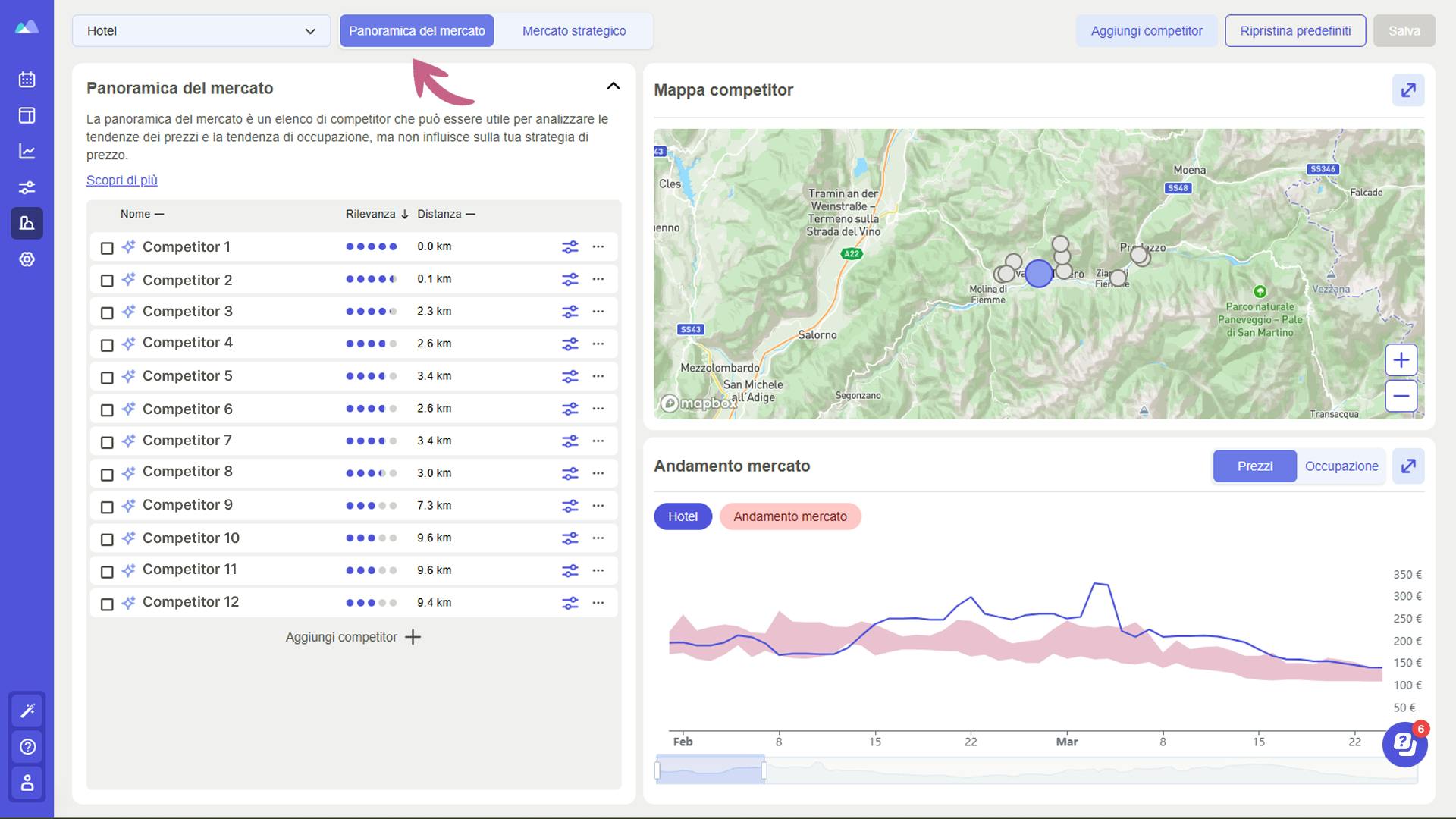Expand the Andamento mercato chart fullscreen
1456x819 pixels.
[x=1408, y=466]
